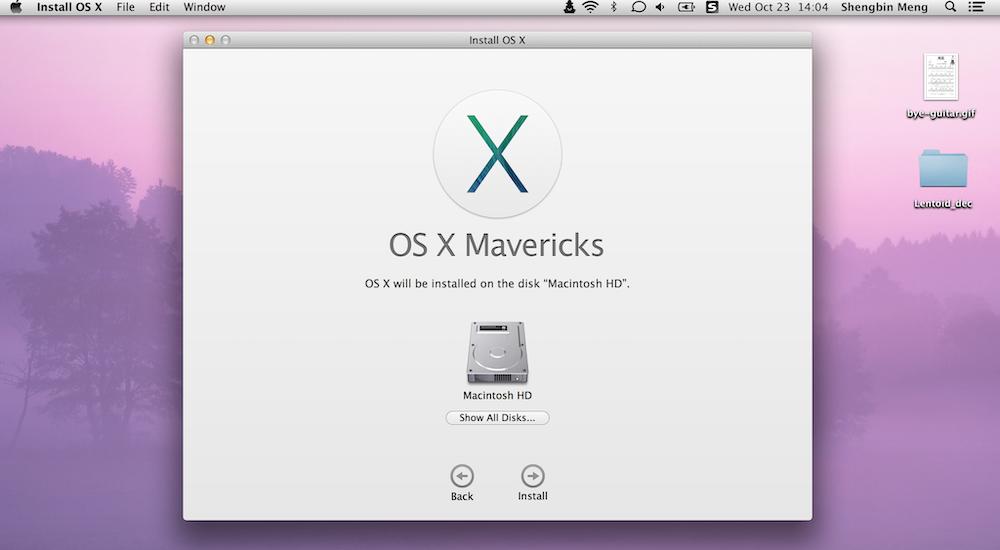Open the Apple menu
The height and width of the screenshot is (550, 1000).
click(x=16, y=7)
